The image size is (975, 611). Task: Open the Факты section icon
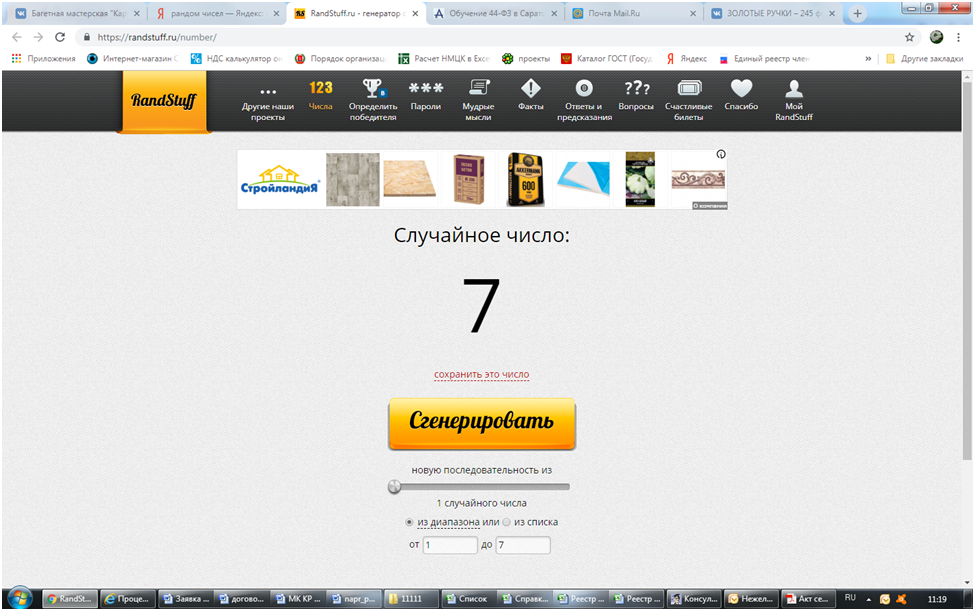pos(530,89)
